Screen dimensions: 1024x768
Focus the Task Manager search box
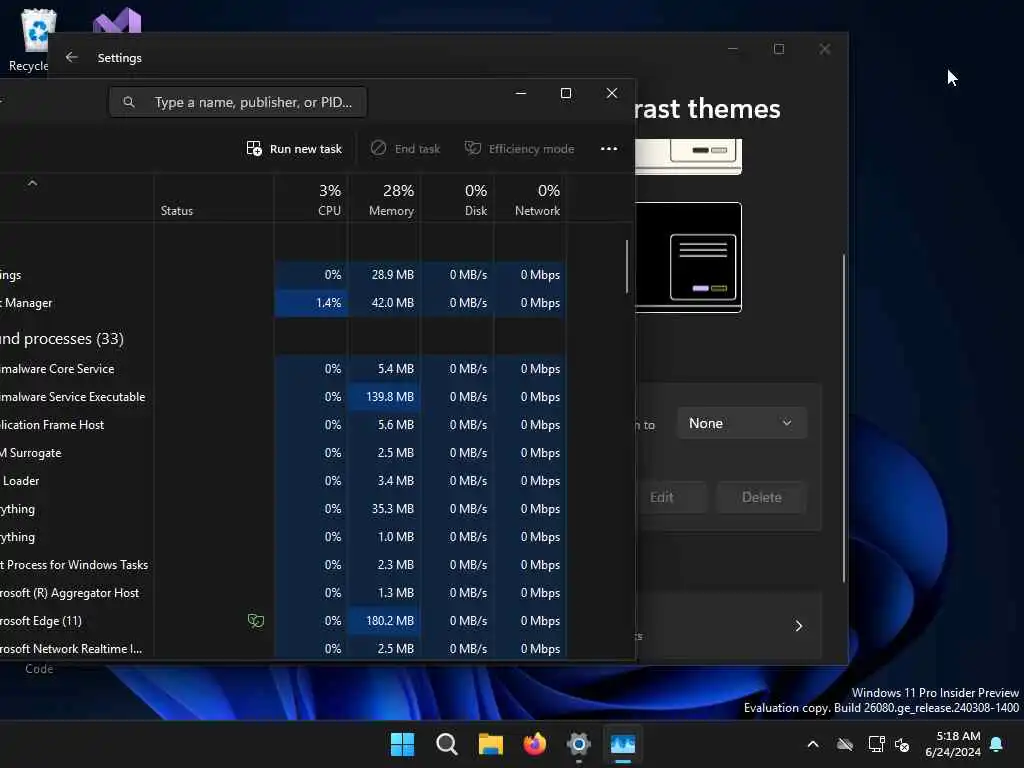238,103
